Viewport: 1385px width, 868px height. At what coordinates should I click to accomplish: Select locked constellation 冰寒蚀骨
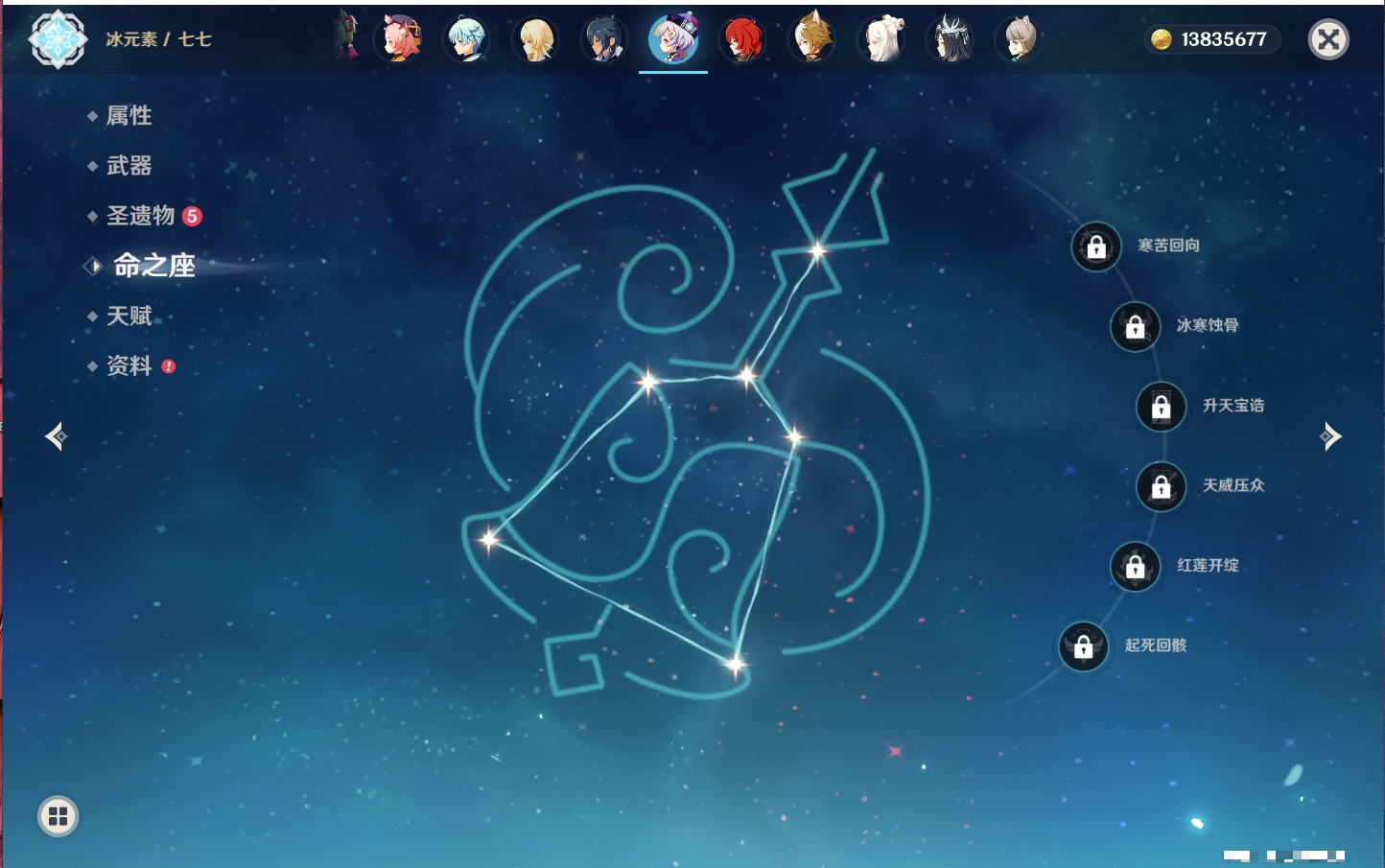(x=1135, y=327)
